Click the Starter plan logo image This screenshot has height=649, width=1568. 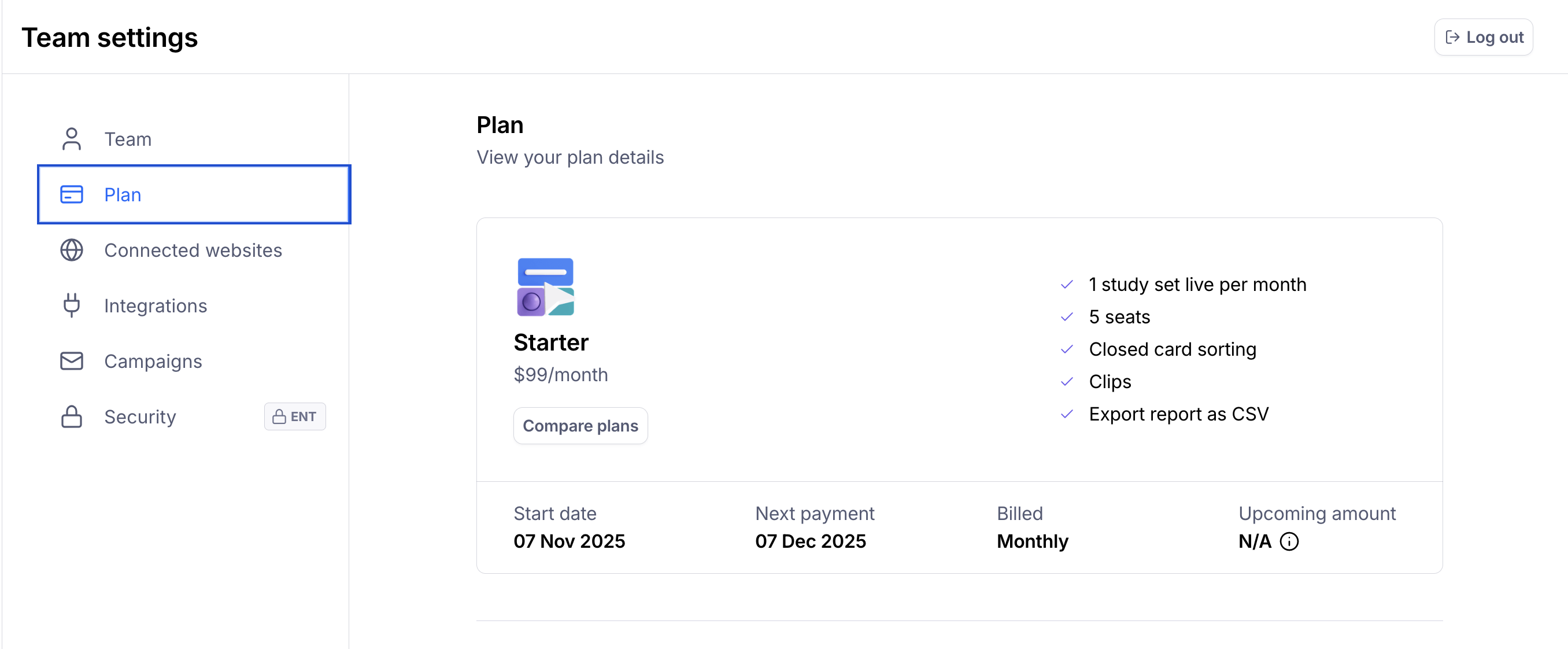tap(545, 287)
